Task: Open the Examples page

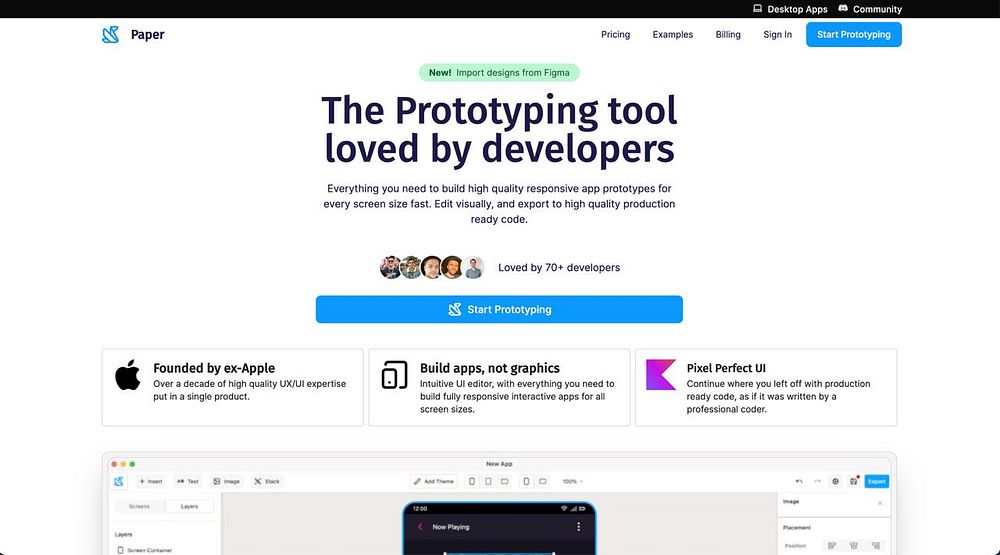Action: 672,34
